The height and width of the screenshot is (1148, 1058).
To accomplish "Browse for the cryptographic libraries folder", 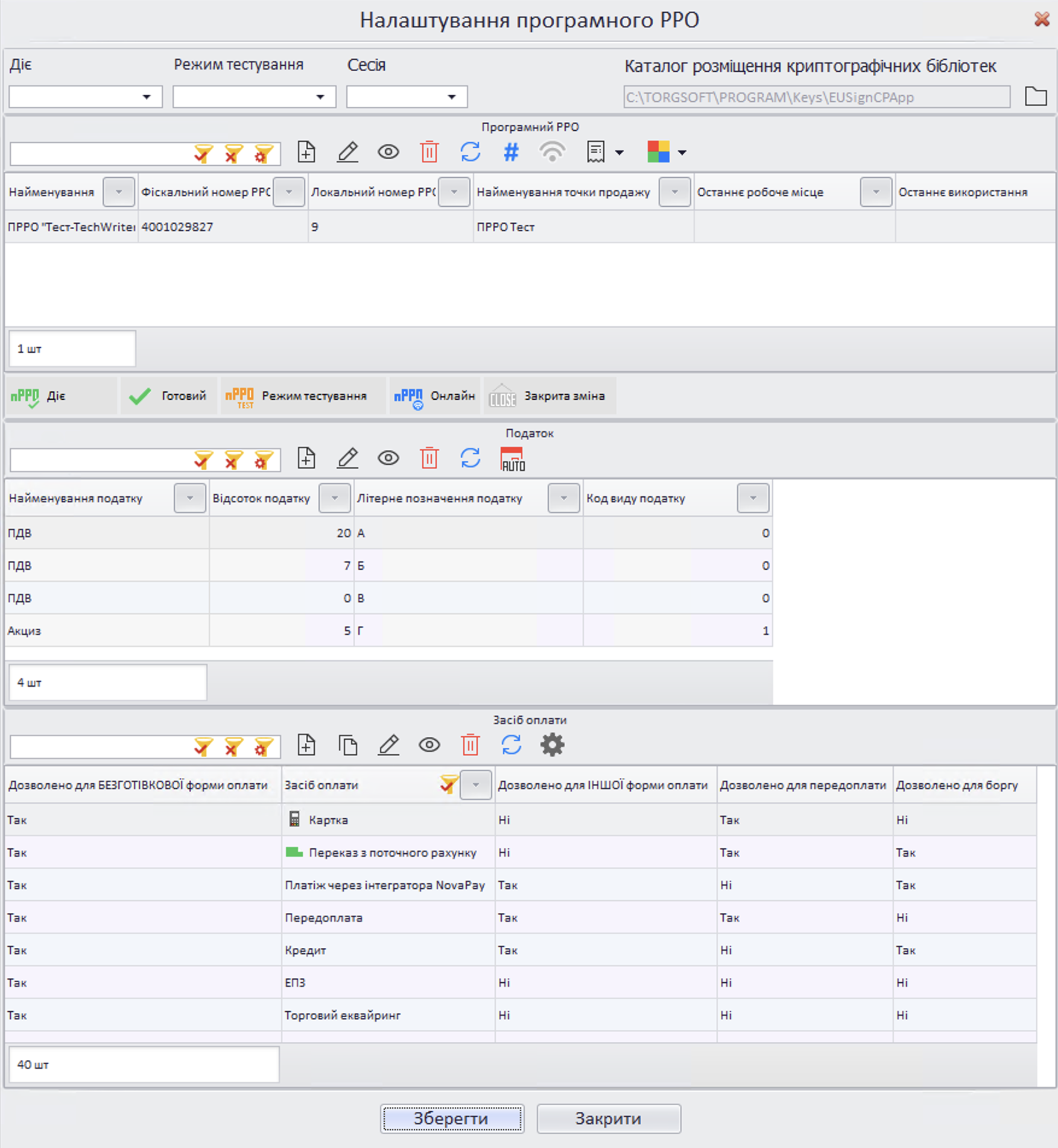I will [x=1035, y=96].
